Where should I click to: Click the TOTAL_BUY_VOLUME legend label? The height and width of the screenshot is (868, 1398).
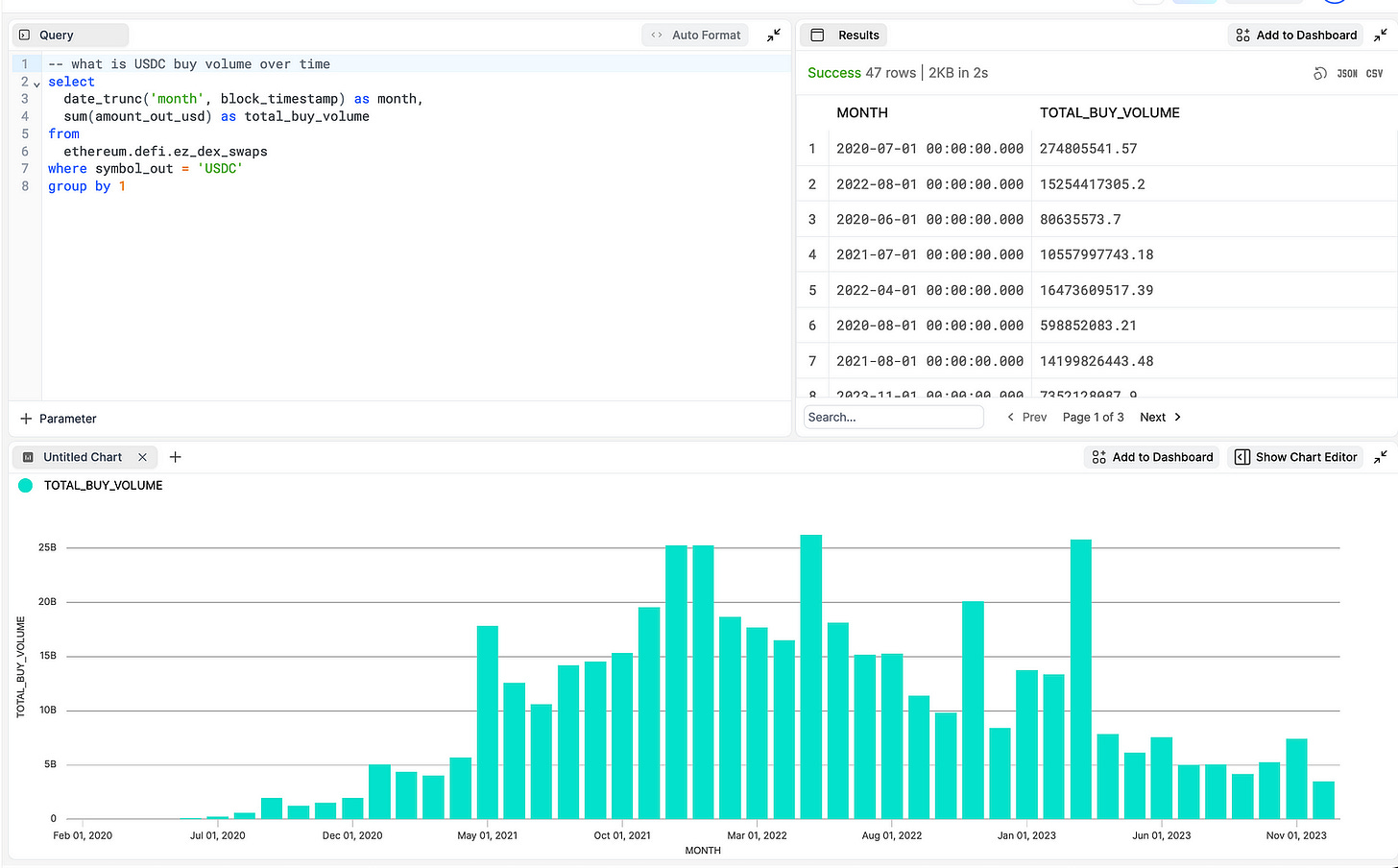point(104,486)
